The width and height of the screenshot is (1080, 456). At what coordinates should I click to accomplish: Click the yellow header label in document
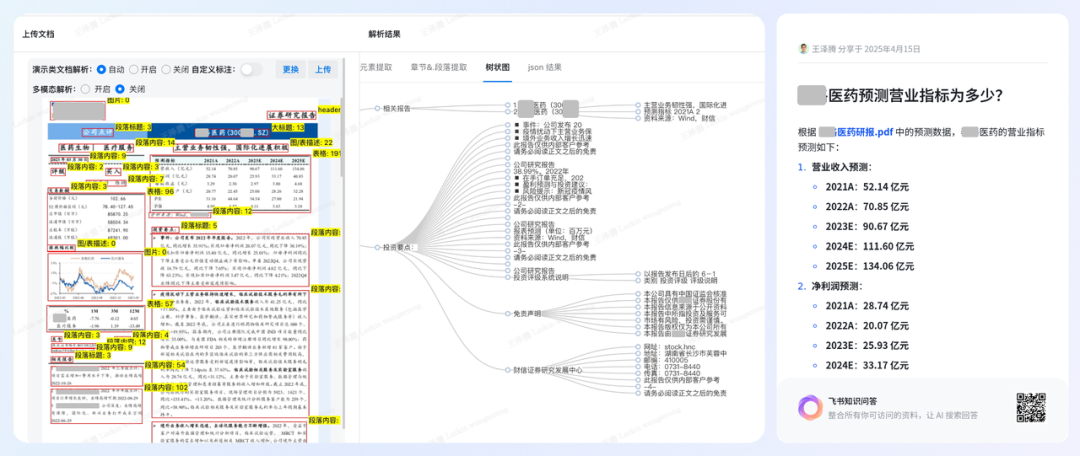click(329, 110)
